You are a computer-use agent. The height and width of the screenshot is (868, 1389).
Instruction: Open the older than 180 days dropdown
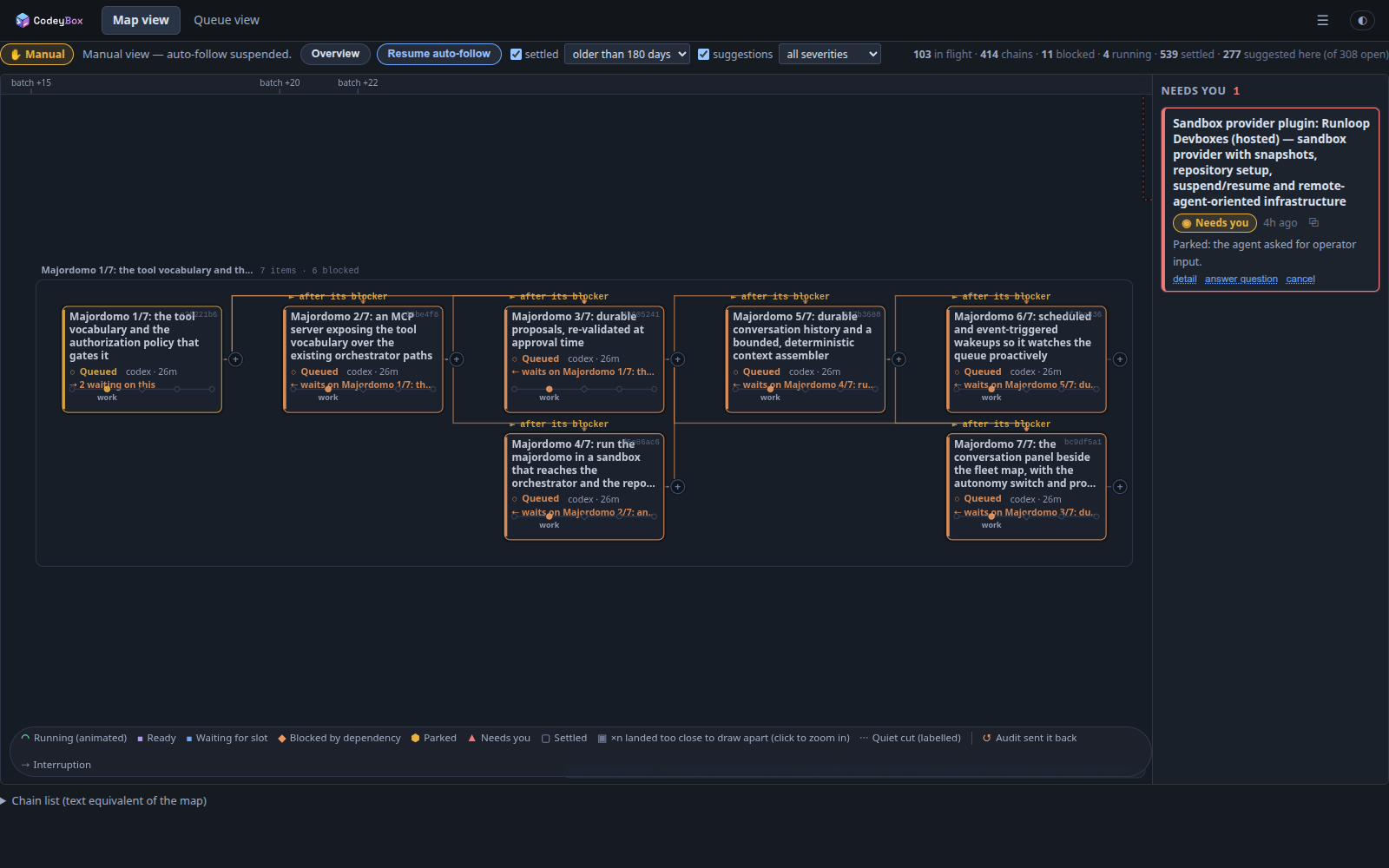(627, 54)
